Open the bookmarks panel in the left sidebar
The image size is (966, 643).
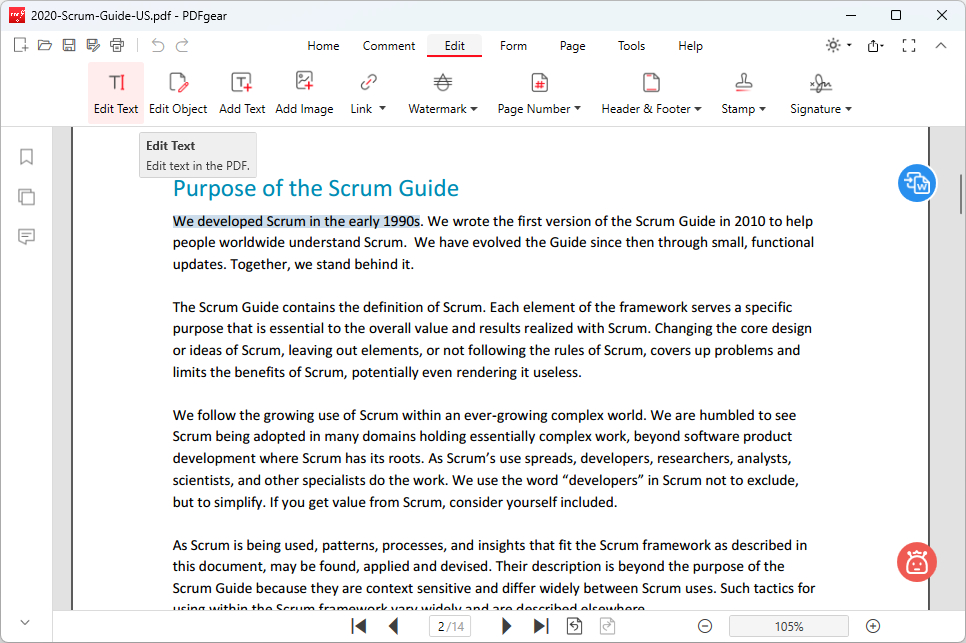(x=27, y=157)
